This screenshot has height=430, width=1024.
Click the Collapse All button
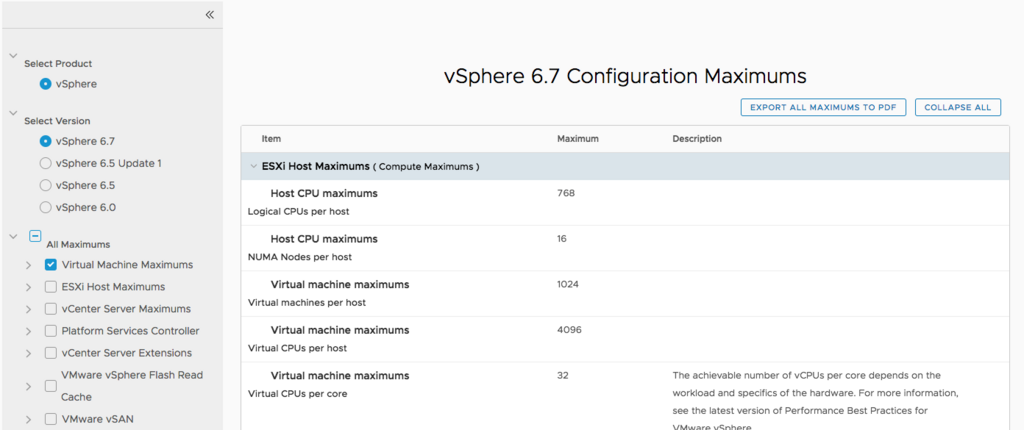coord(957,108)
